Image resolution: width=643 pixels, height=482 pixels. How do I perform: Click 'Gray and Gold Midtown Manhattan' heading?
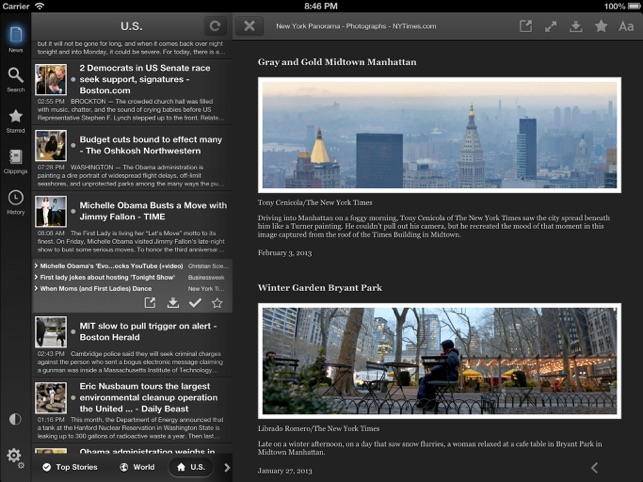337,62
